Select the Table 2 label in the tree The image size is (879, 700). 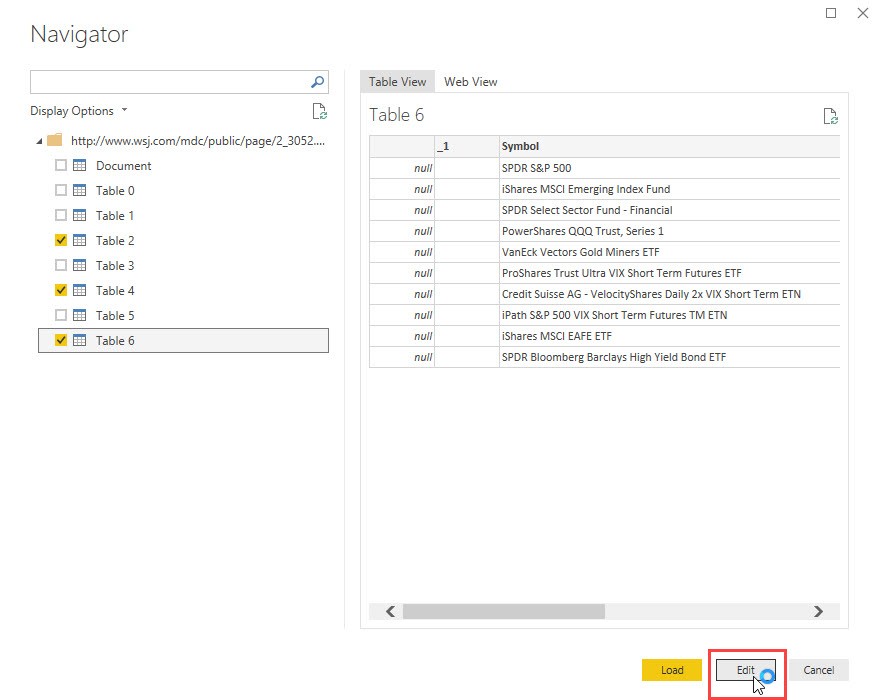[115, 240]
